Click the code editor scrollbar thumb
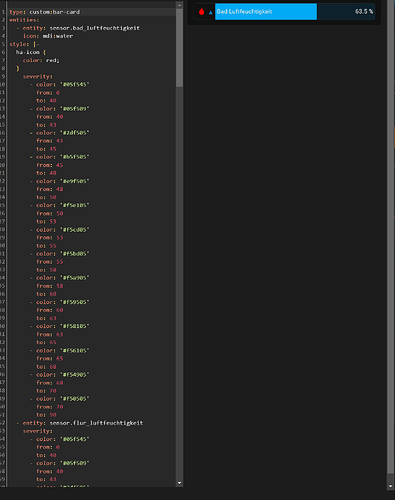 (x=179, y=48)
